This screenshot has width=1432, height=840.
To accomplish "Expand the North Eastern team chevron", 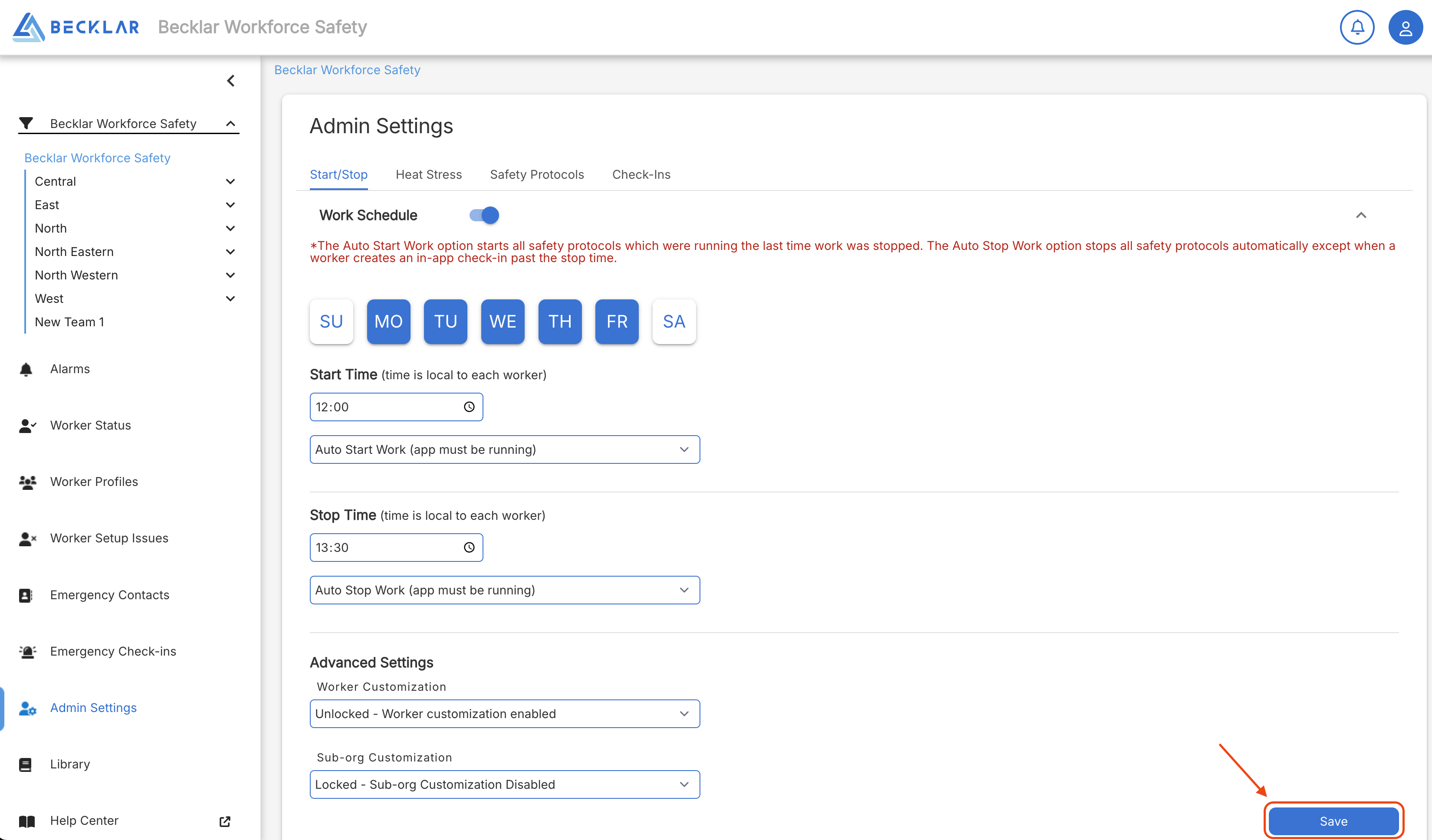I will tap(231, 252).
